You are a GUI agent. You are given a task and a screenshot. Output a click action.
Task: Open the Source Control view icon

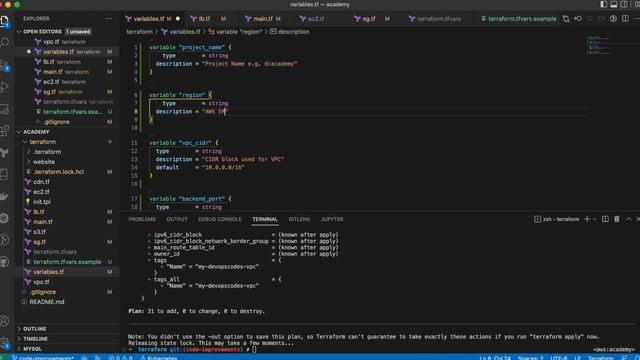[x=5, y=65]
